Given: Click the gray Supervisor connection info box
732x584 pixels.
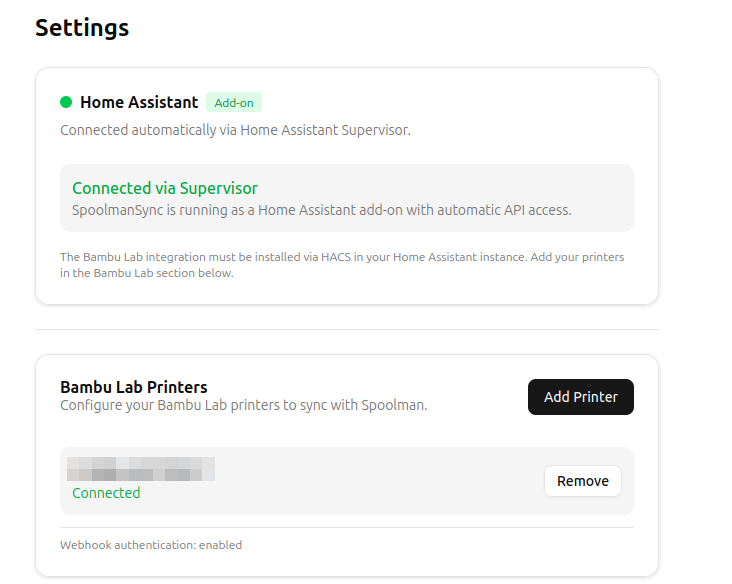Looking at the screenshot, I should (347, 198).
